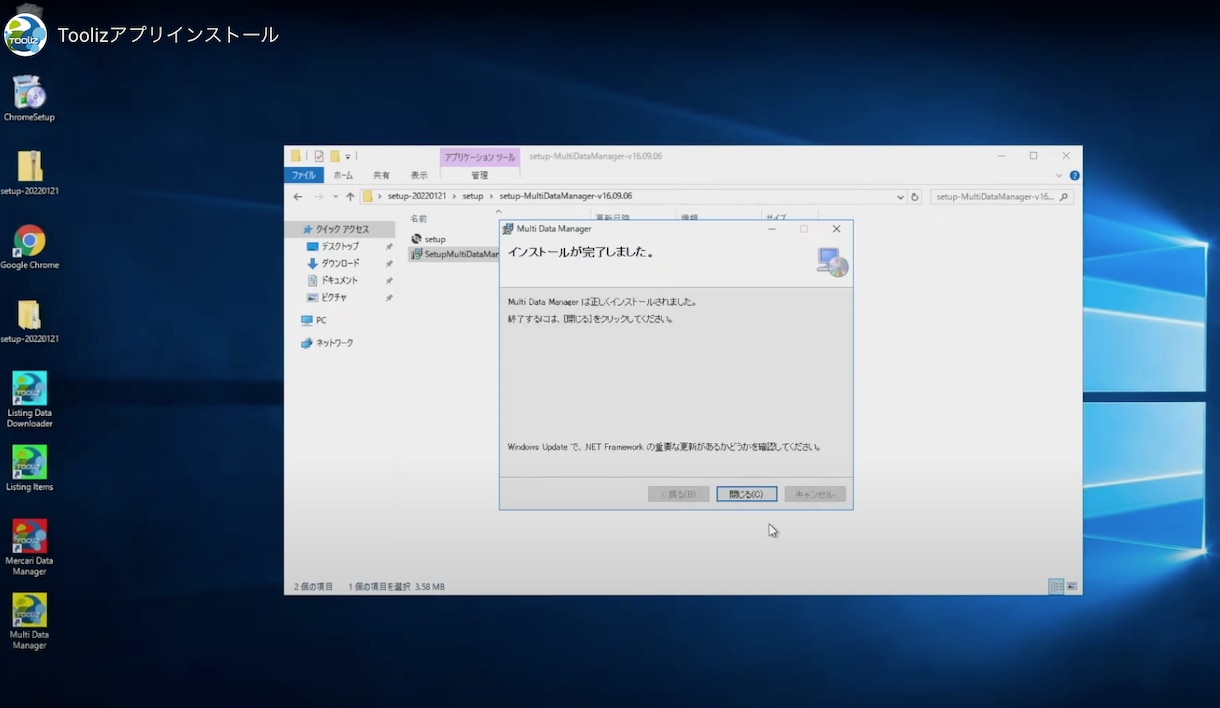Select the Listing Items desktop shortcut

(29, 468)
